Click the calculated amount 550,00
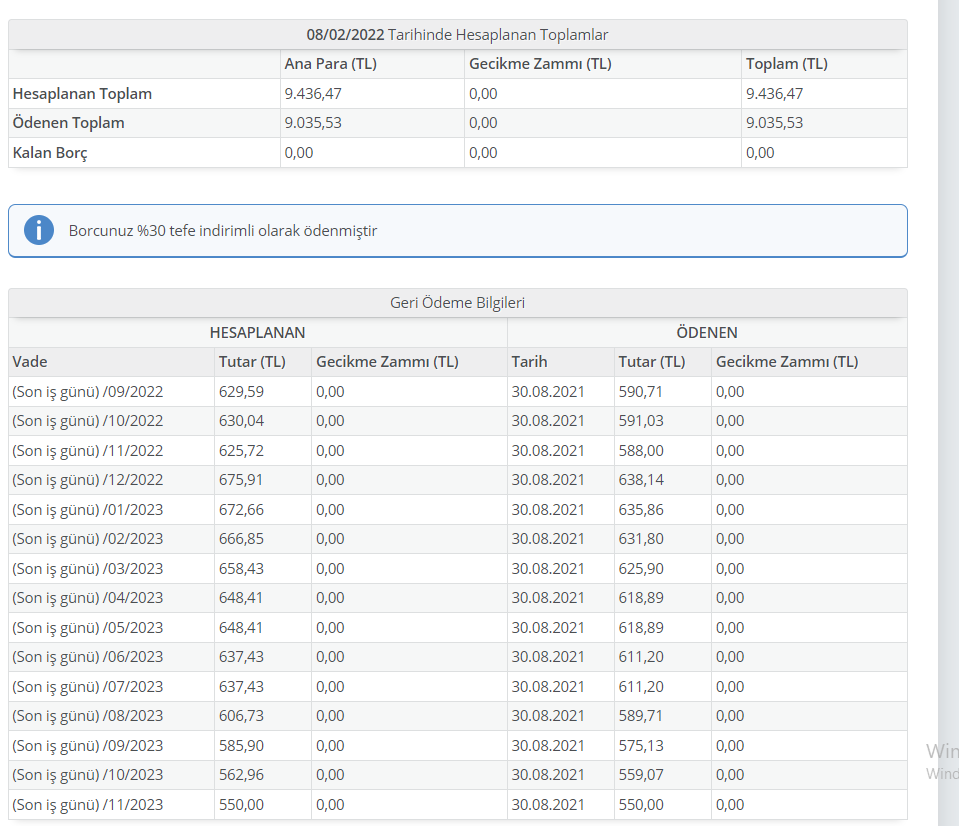The height and width of the screenshot is (826, 959). [x=242, y=805]
